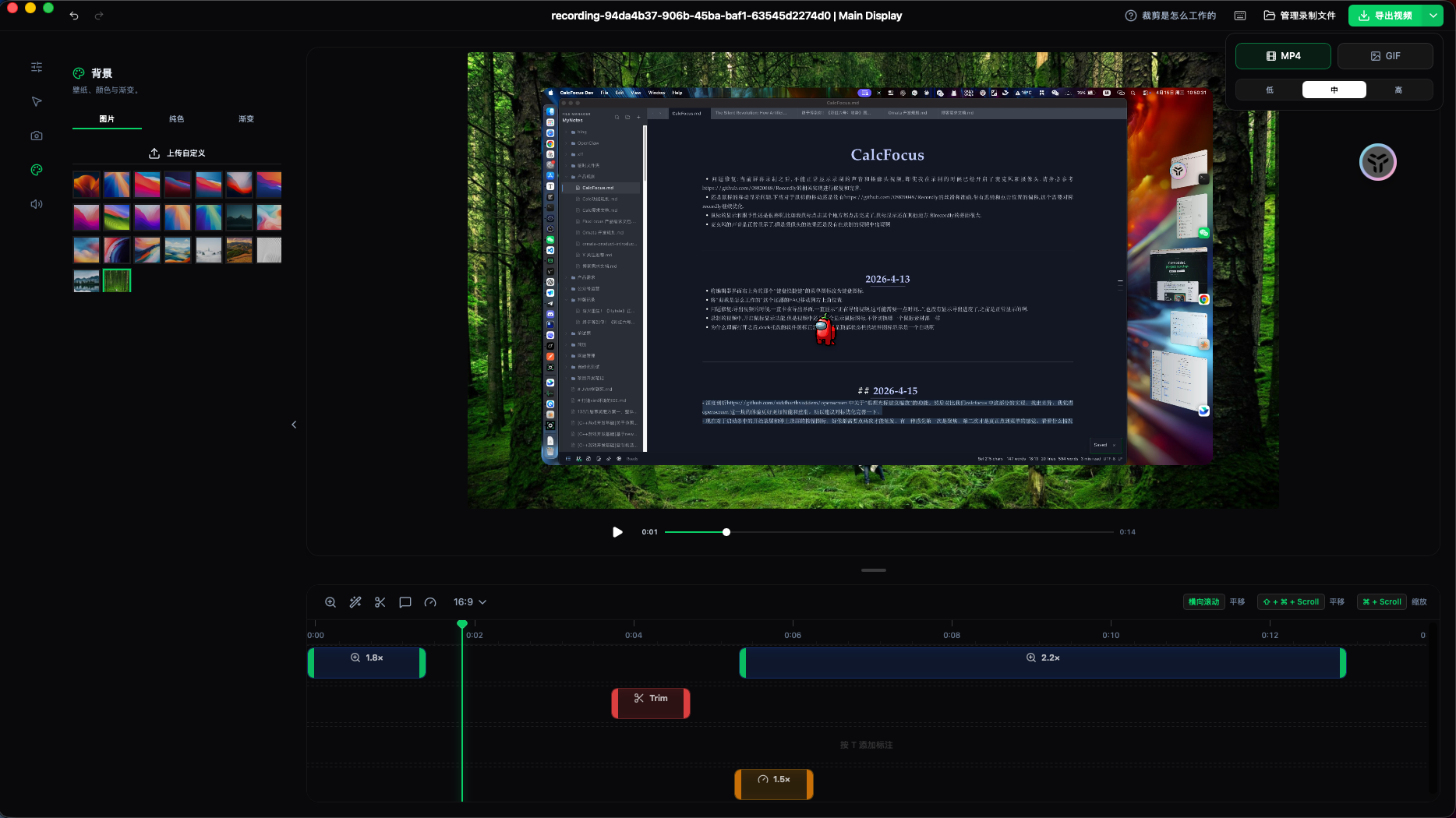Select the green aurora stripes background thumbnail

click(x=117, y=217)
